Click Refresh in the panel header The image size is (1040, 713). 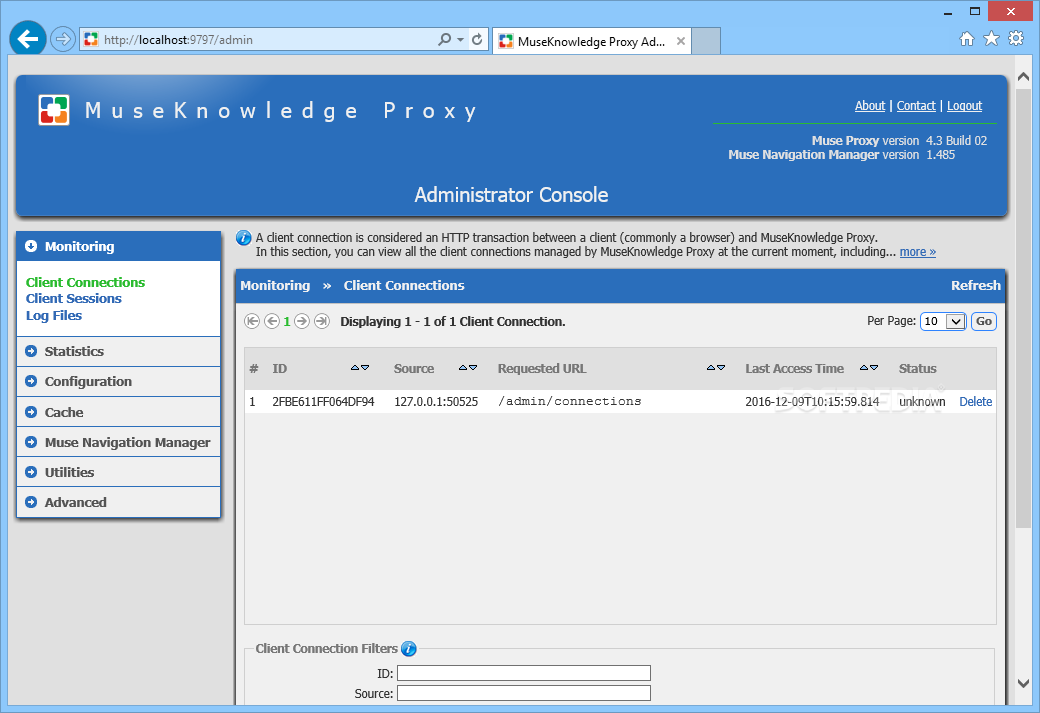(975, 286)
